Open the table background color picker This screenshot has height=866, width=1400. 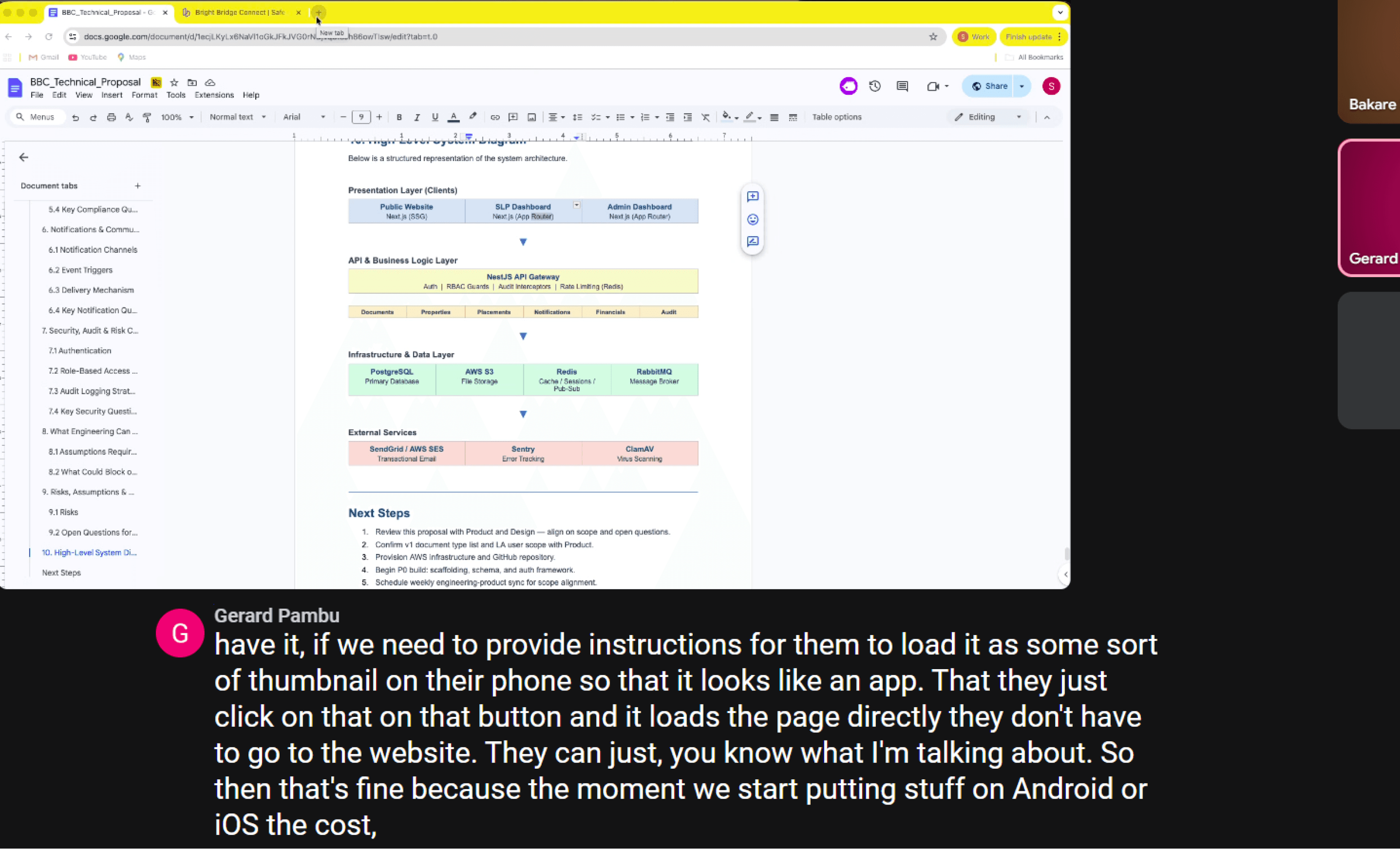(x=727, y=117)
